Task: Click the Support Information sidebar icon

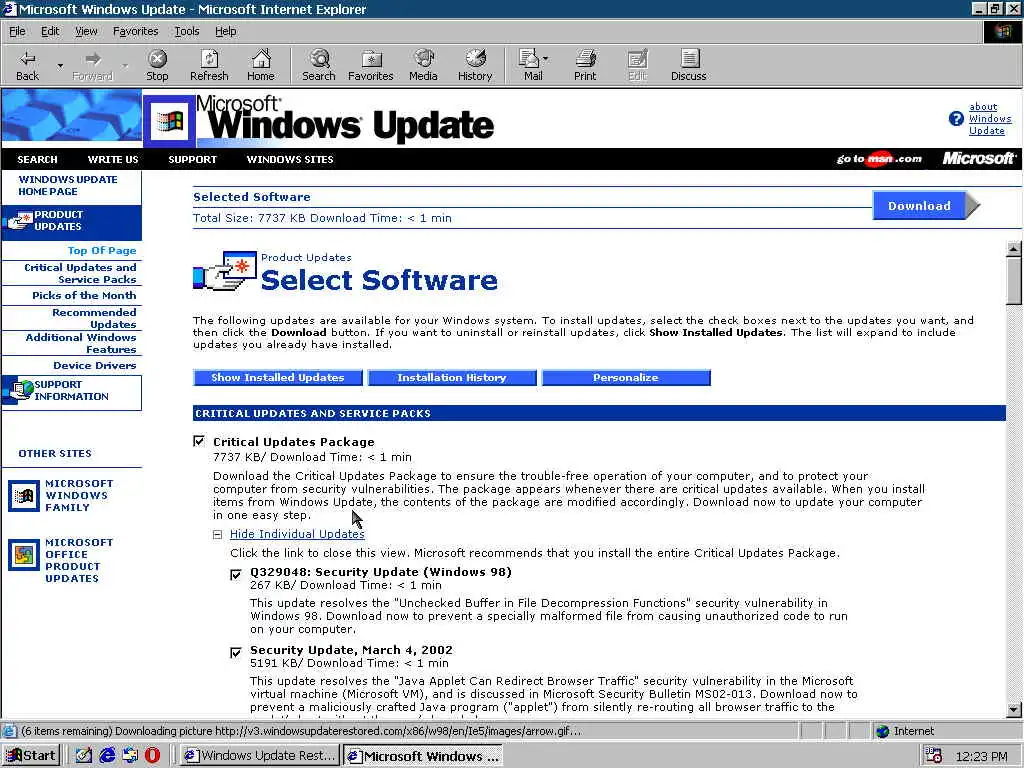Action: [20, 390]
